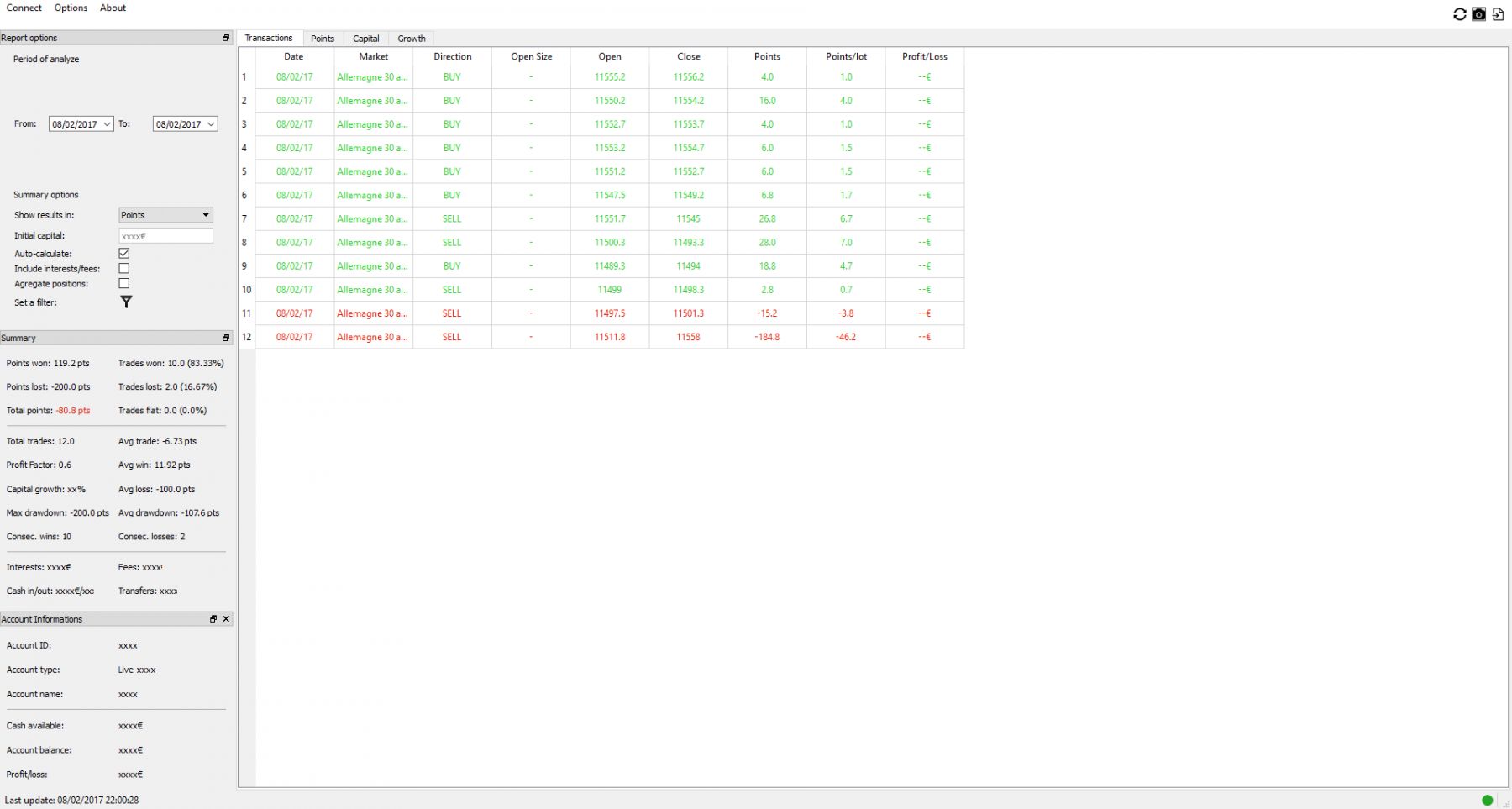1512x809 pixels.
Task: Open the To date dropdown
Action: click(211, 124)
